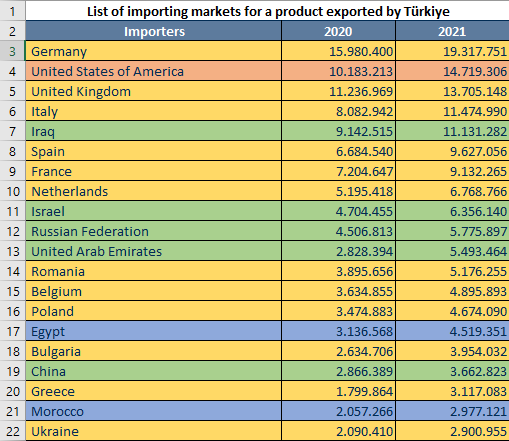Click row header 3
The height and width of the screenshot is (441, 509).
[x=12, y=51]
